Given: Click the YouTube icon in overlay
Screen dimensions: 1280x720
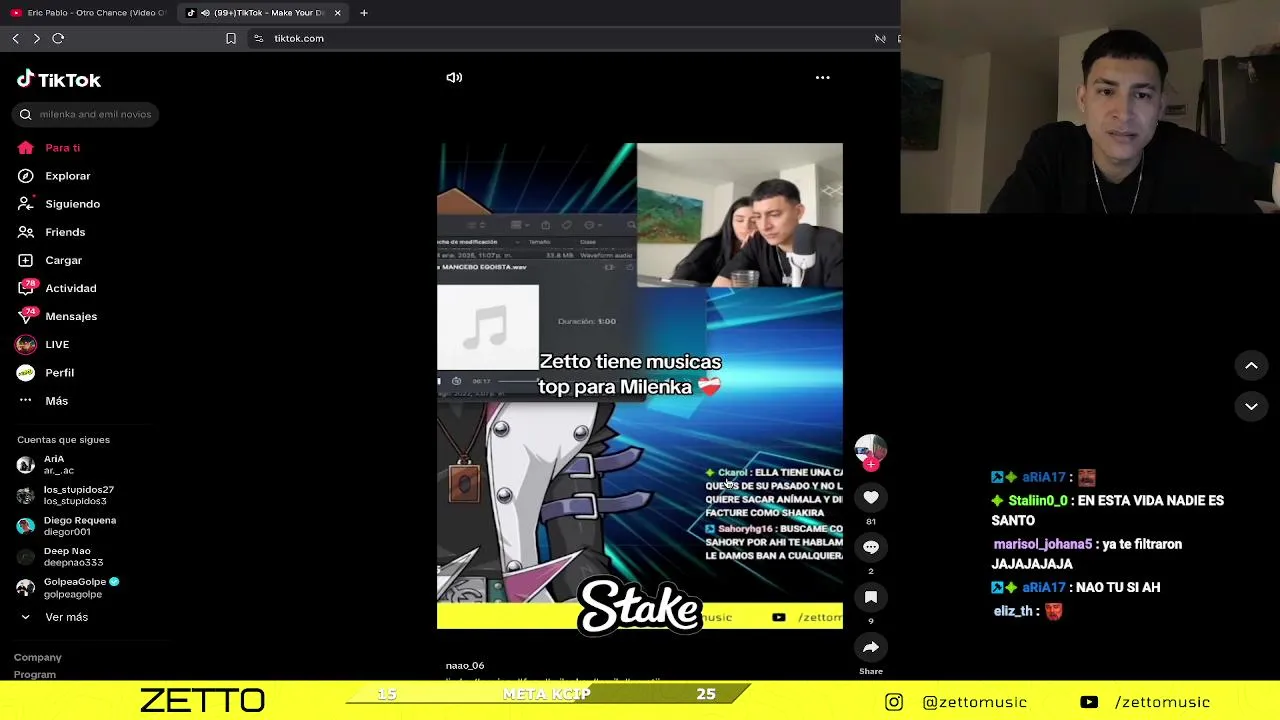Looking at the screenshot, I should point(1089,702).
